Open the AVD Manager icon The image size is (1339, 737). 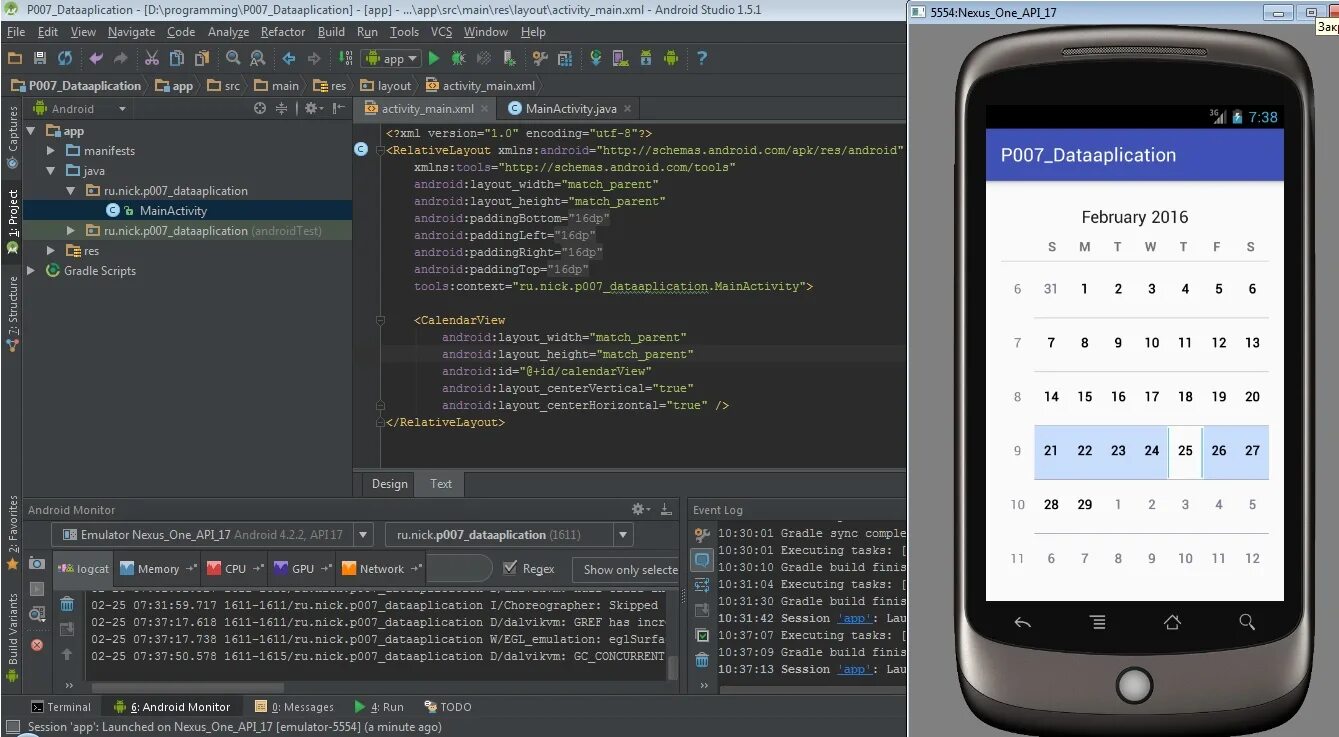pyautogui.click(x=620, y=59)
